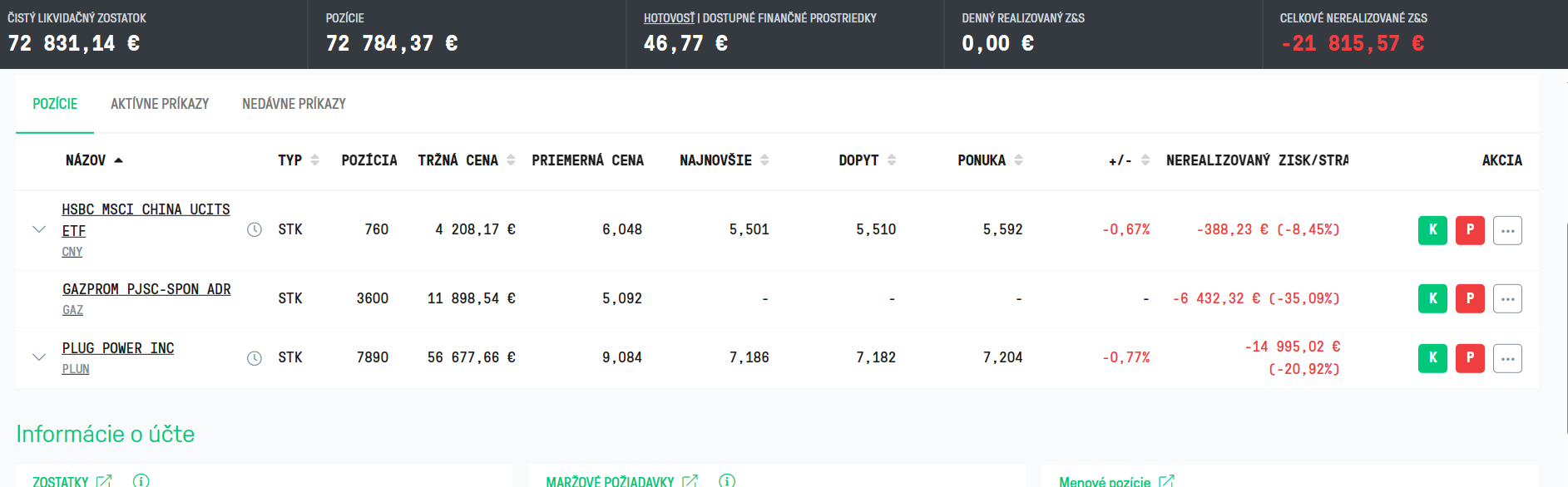Open external link icon next to Menové pozície
The width and height of the screenshot is (1568, 487).
tap(1166, 481)
